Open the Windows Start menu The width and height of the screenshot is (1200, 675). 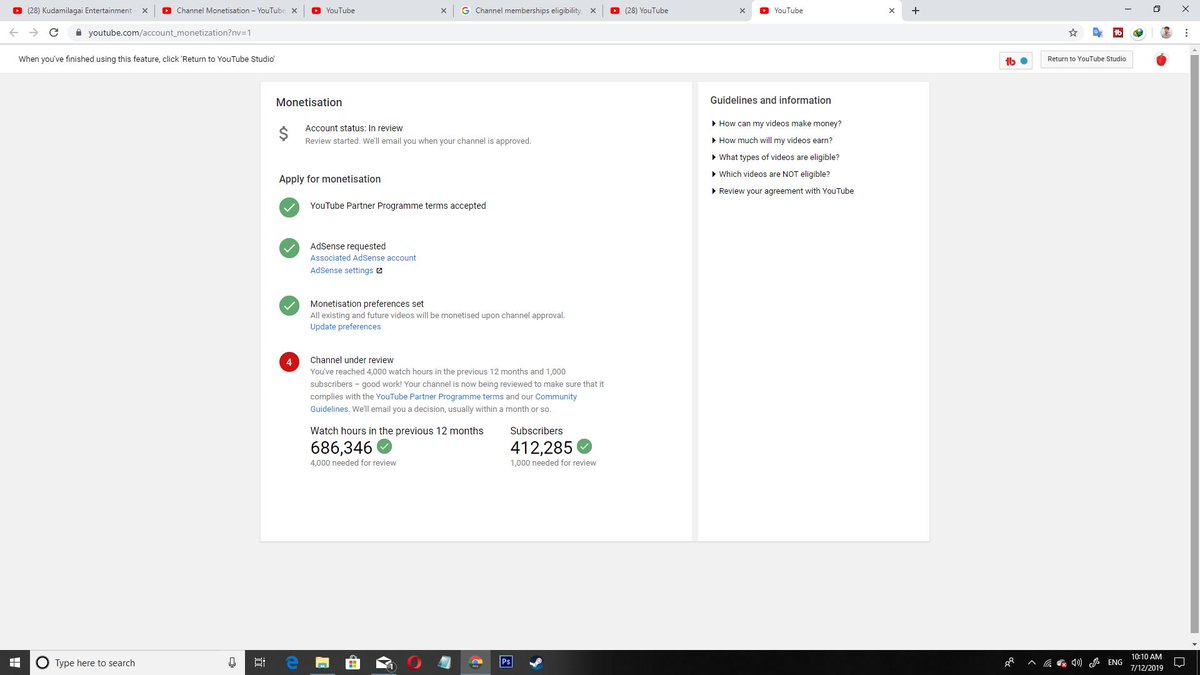[x=15, y=662]
